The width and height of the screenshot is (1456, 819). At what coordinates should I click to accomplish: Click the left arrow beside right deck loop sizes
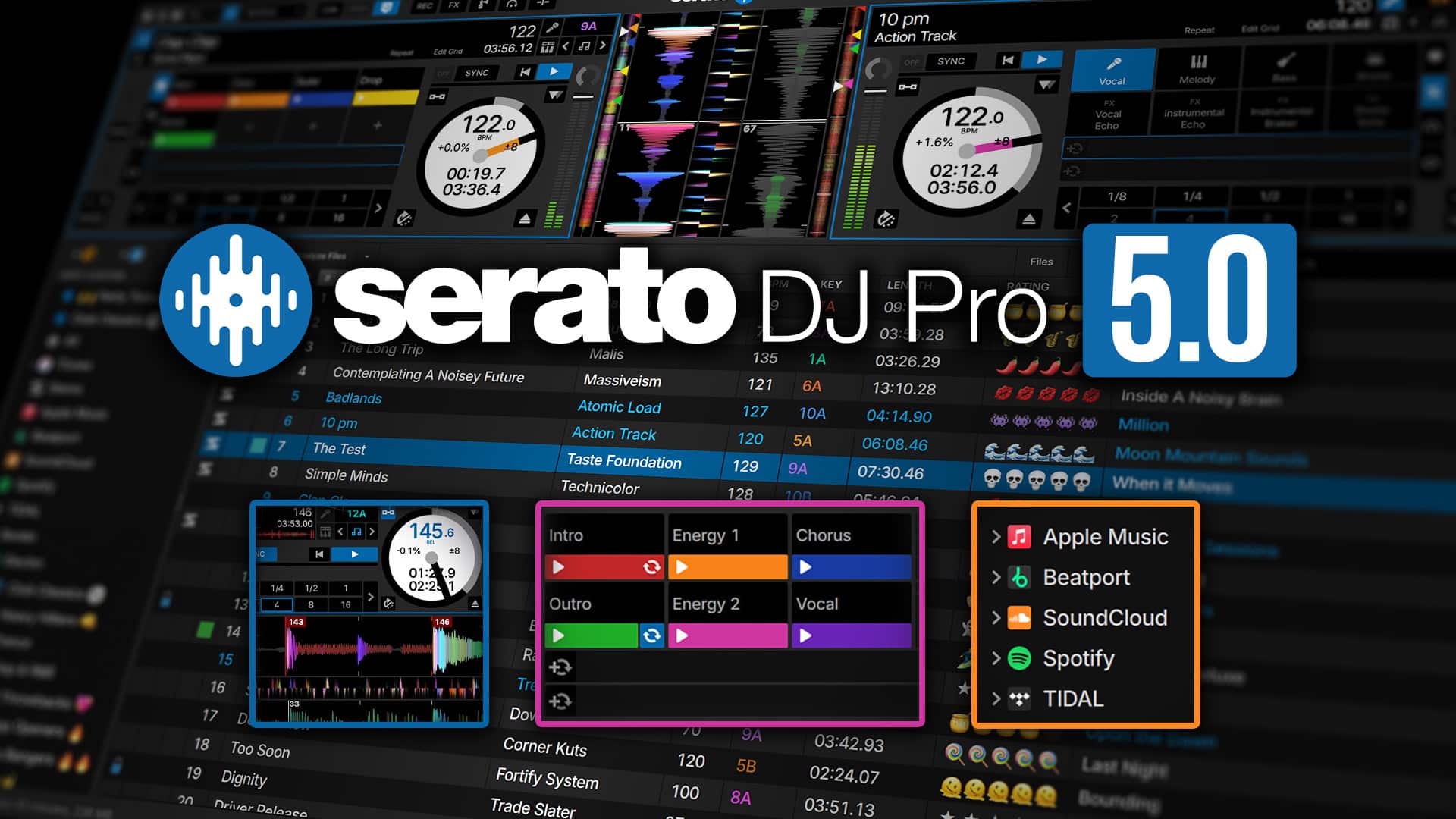(x=1066, y=207)
